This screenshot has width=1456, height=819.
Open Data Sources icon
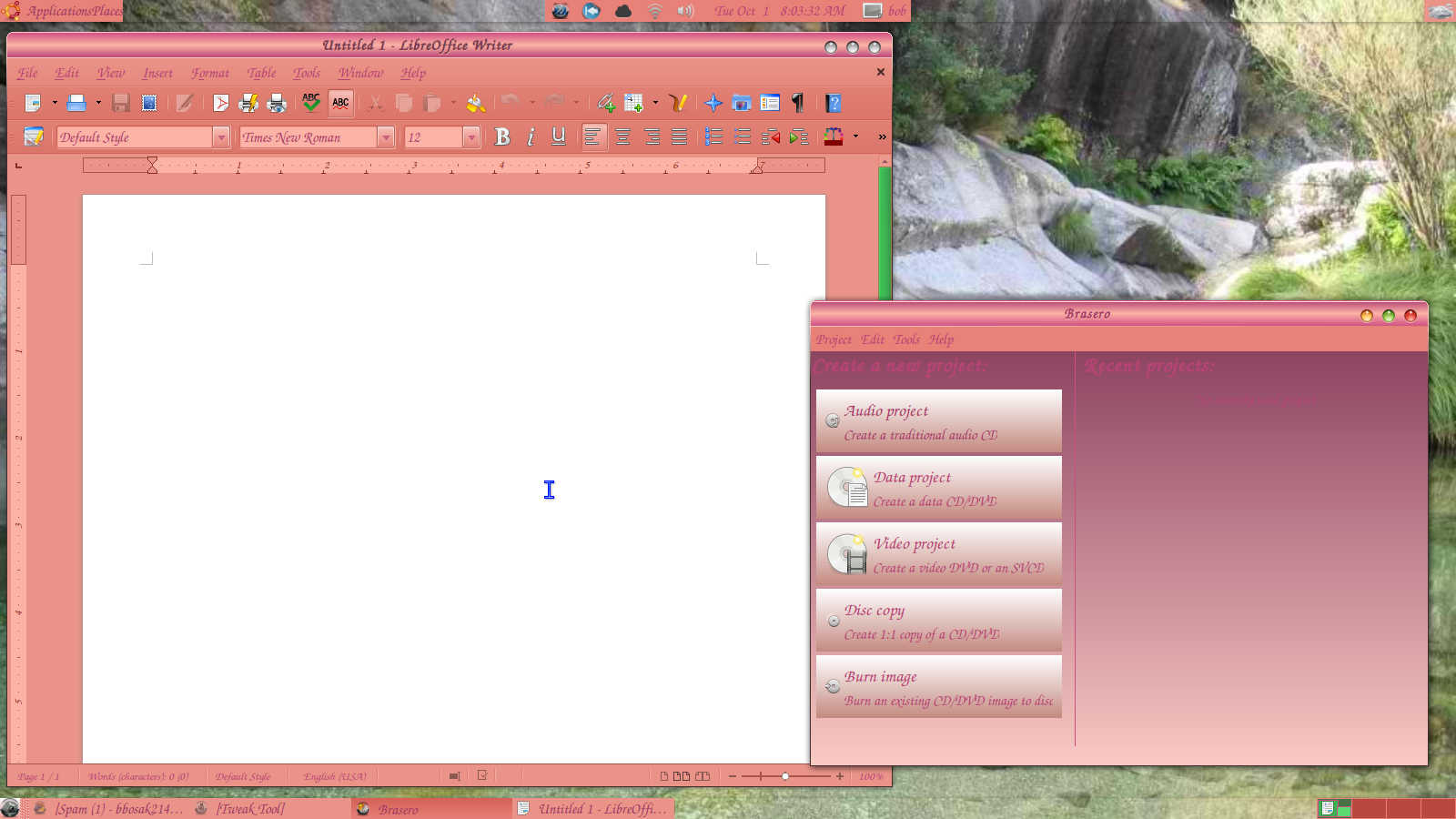point(770,103)
